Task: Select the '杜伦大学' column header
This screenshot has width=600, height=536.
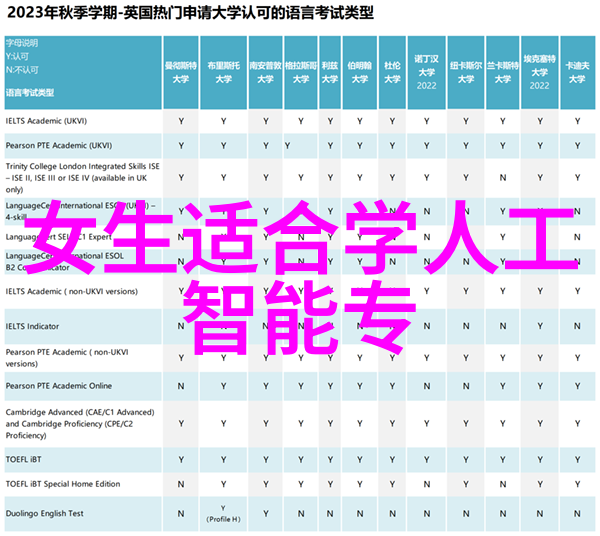Action: pyautogui.click(x=392, y=73)
